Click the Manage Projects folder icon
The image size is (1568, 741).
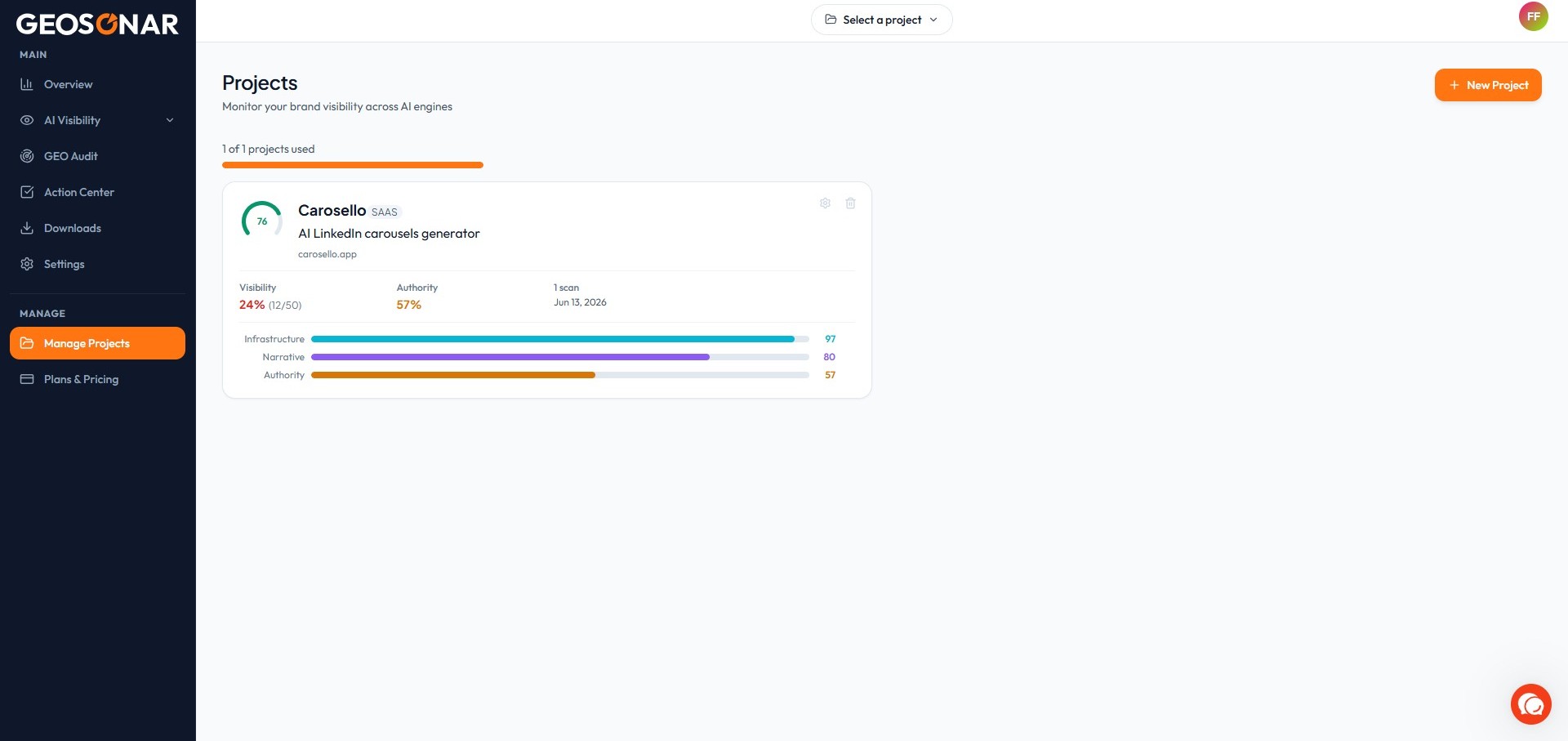[x=27, y=343]
